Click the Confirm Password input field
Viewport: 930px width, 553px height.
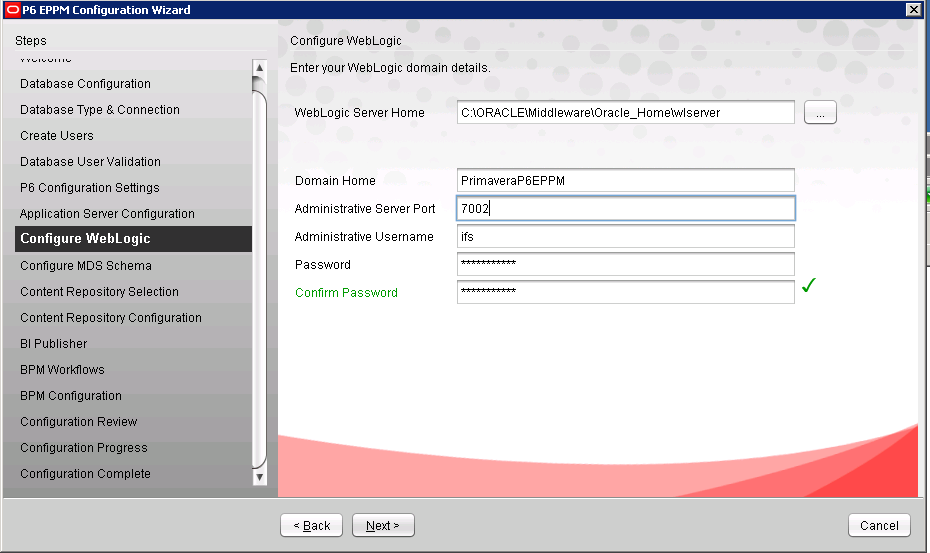(625, 292)
